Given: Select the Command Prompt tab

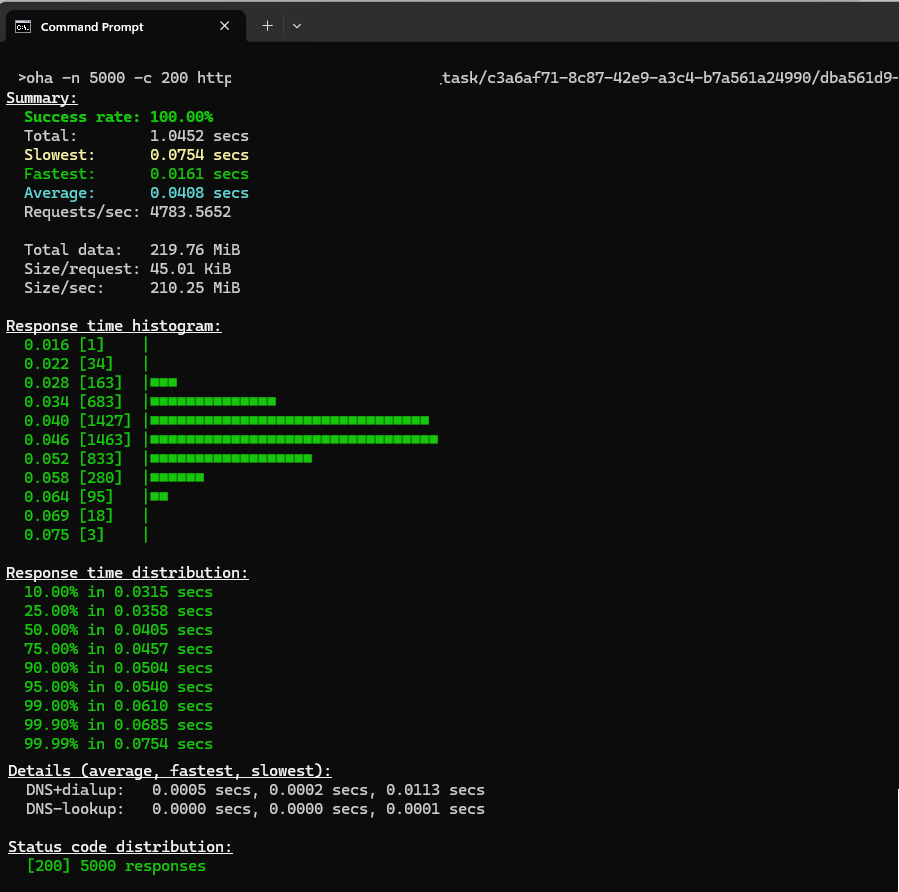Looking at the screenshot, I should 126,26.
